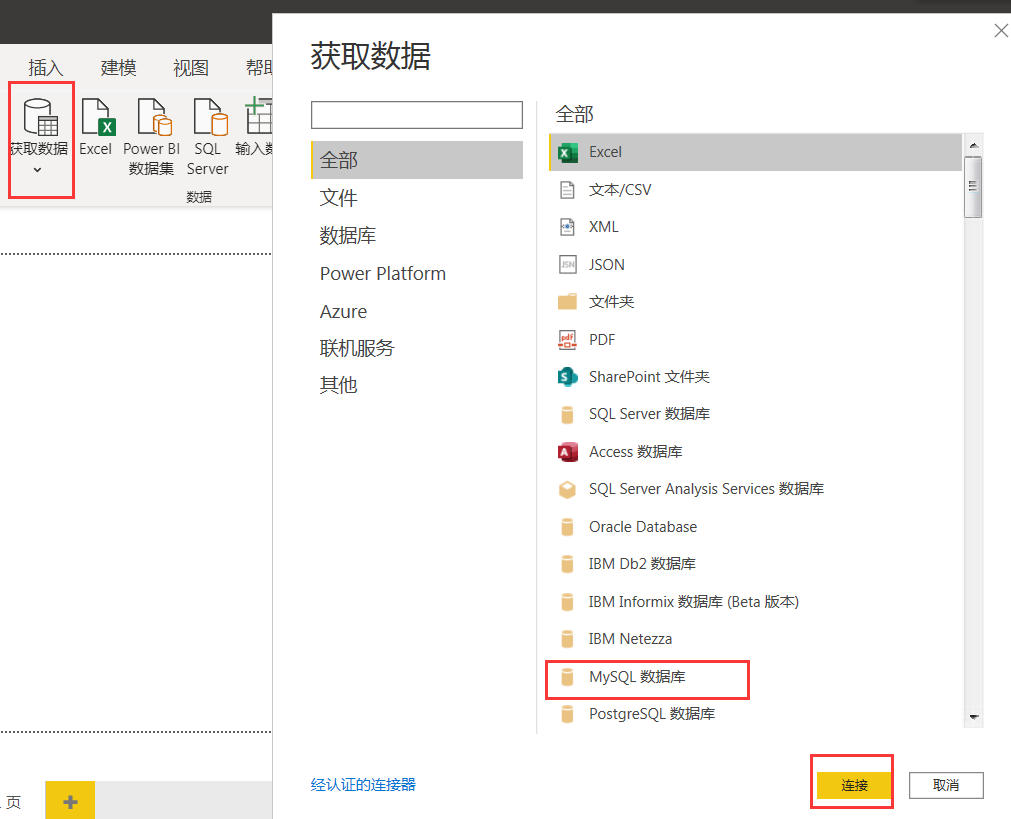Click the scrollbar up arrow
Viewport: 1011px width, 819px height.
(974, 145)
